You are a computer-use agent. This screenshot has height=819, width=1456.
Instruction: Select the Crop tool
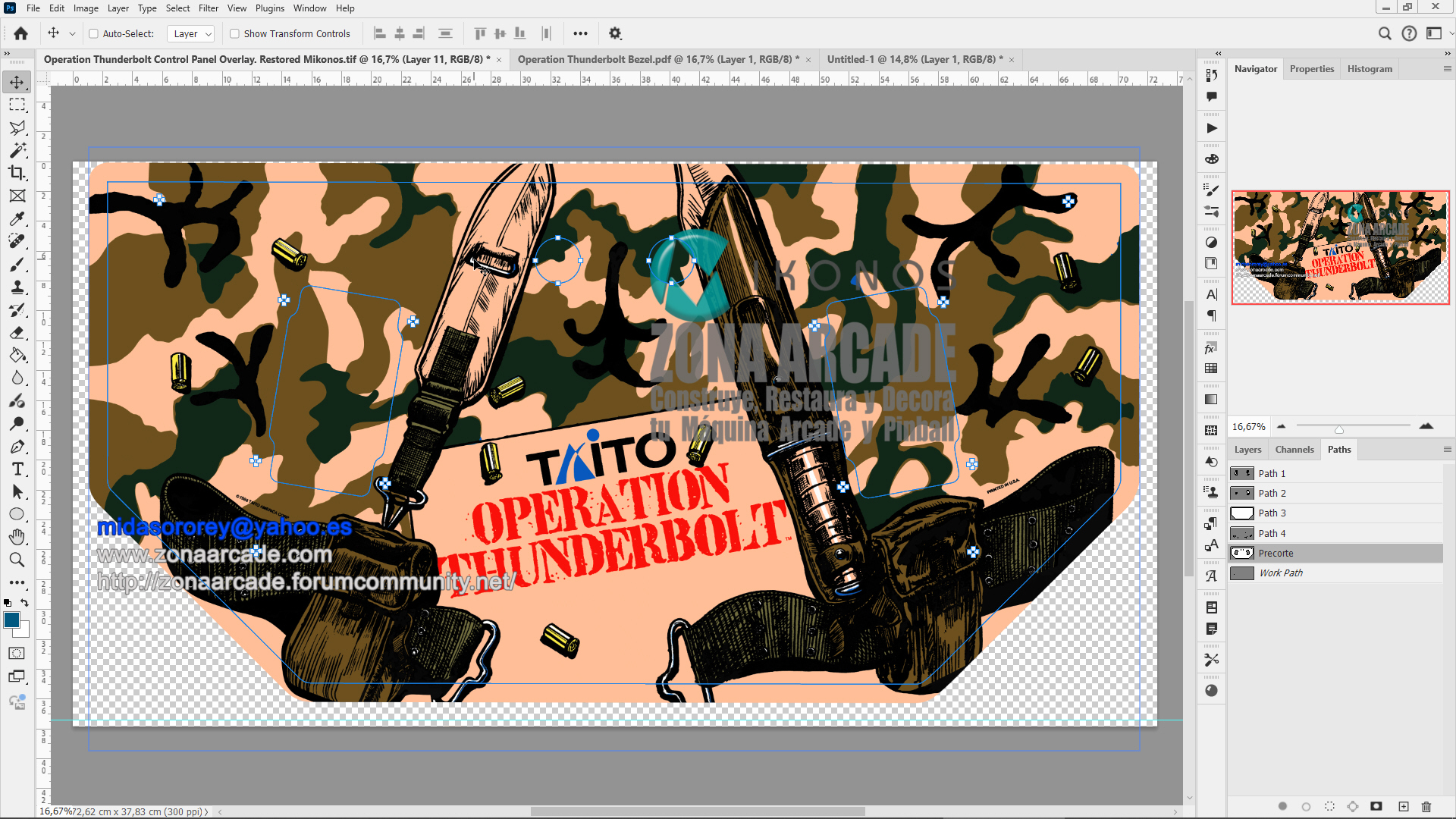coord(17,173)
